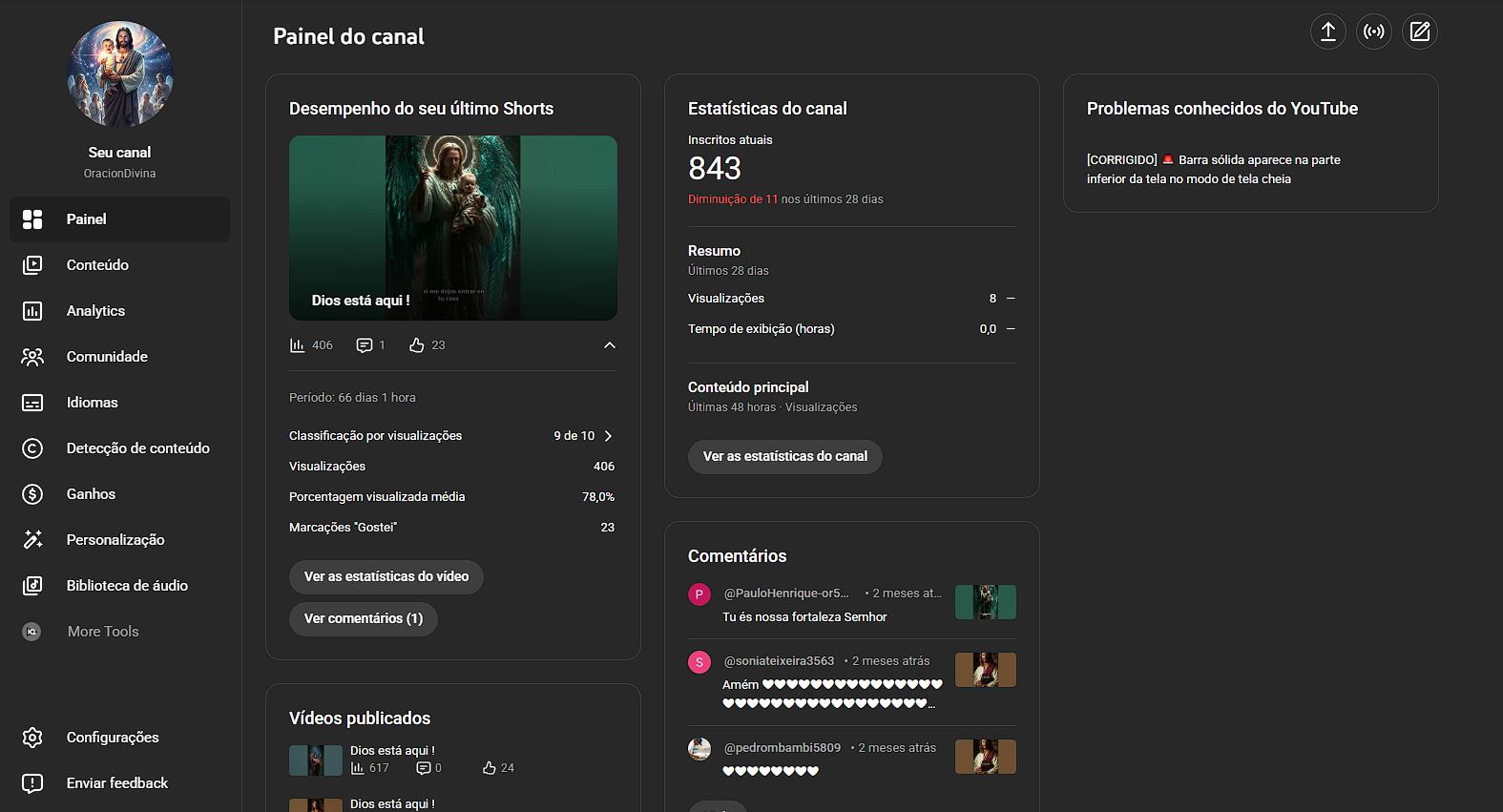Open the @PauloHenrique-or5 commenter name link
This screenshot has height=812, width=1503.
[x=786, y=593]
